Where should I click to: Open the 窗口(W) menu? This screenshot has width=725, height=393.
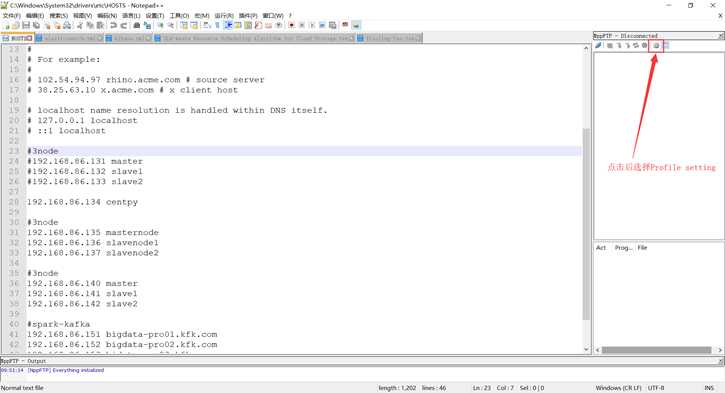coord(273,16)
